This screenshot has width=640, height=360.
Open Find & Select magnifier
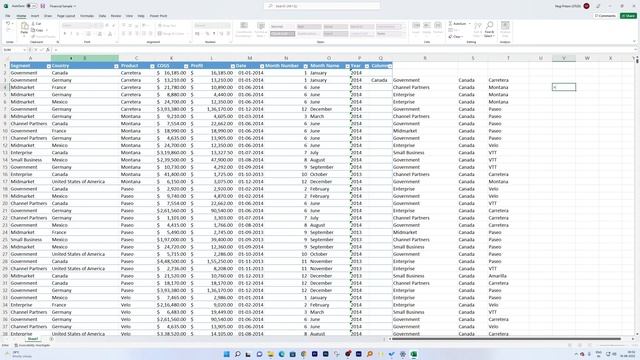click(489, 29)
